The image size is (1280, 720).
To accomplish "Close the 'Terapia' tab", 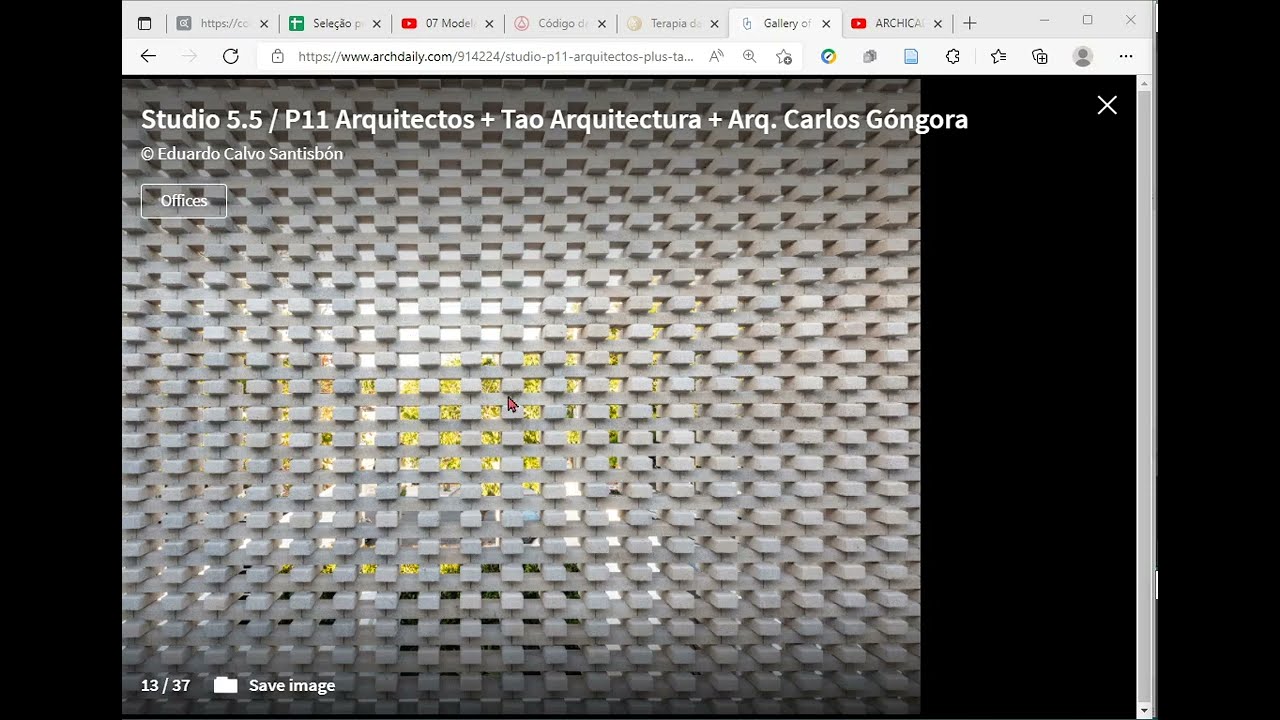I will pyautogui.click(x=714, y=24).
